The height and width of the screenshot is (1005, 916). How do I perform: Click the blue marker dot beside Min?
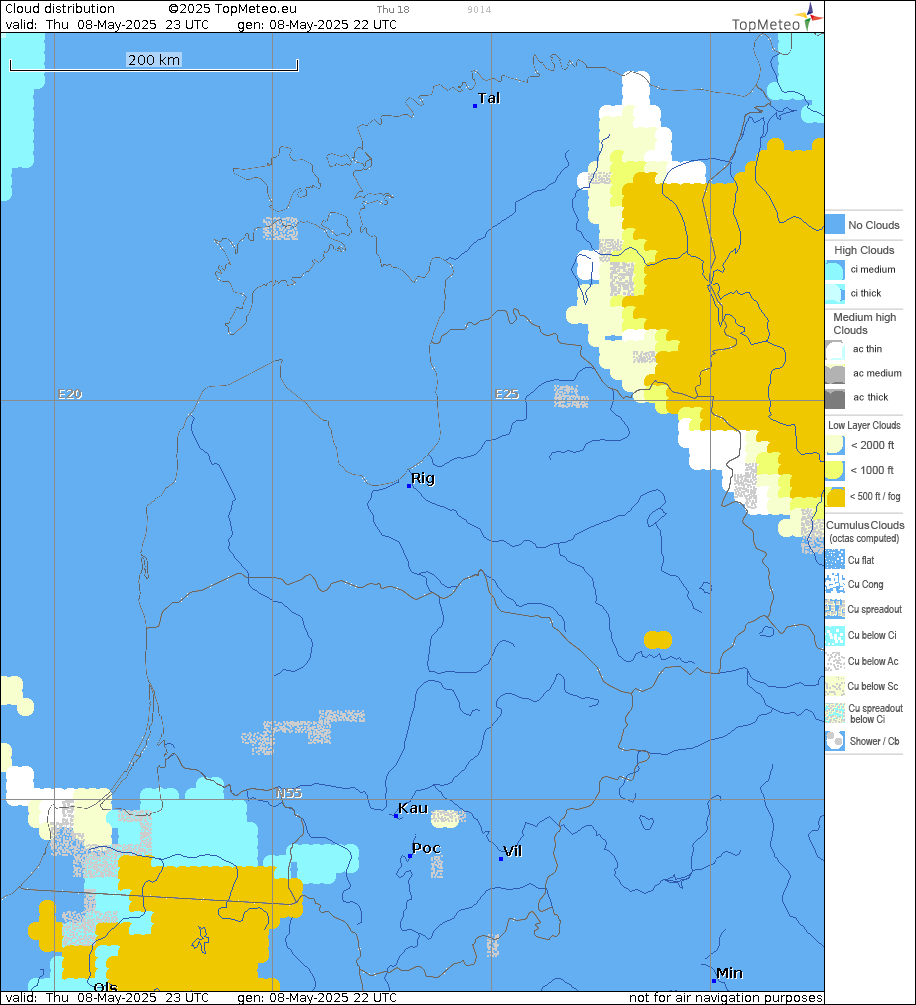click(713, 981)
